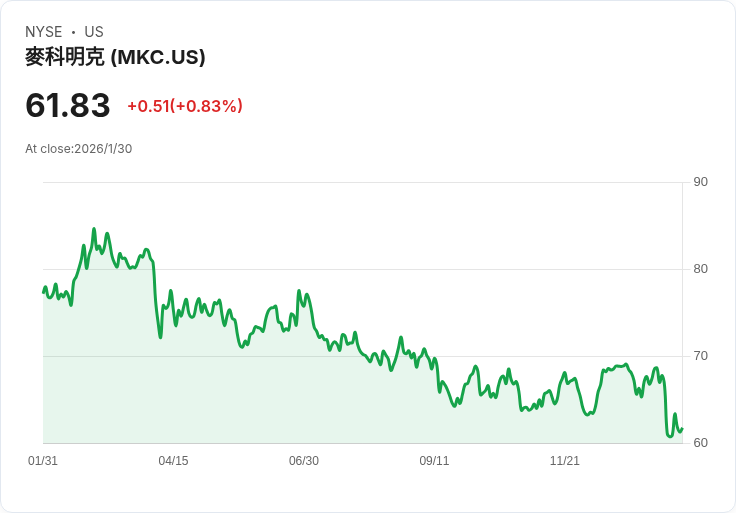Click the chart's highest peak near 85
This screenshot has height=513, width=736.
tap(94, 230)
